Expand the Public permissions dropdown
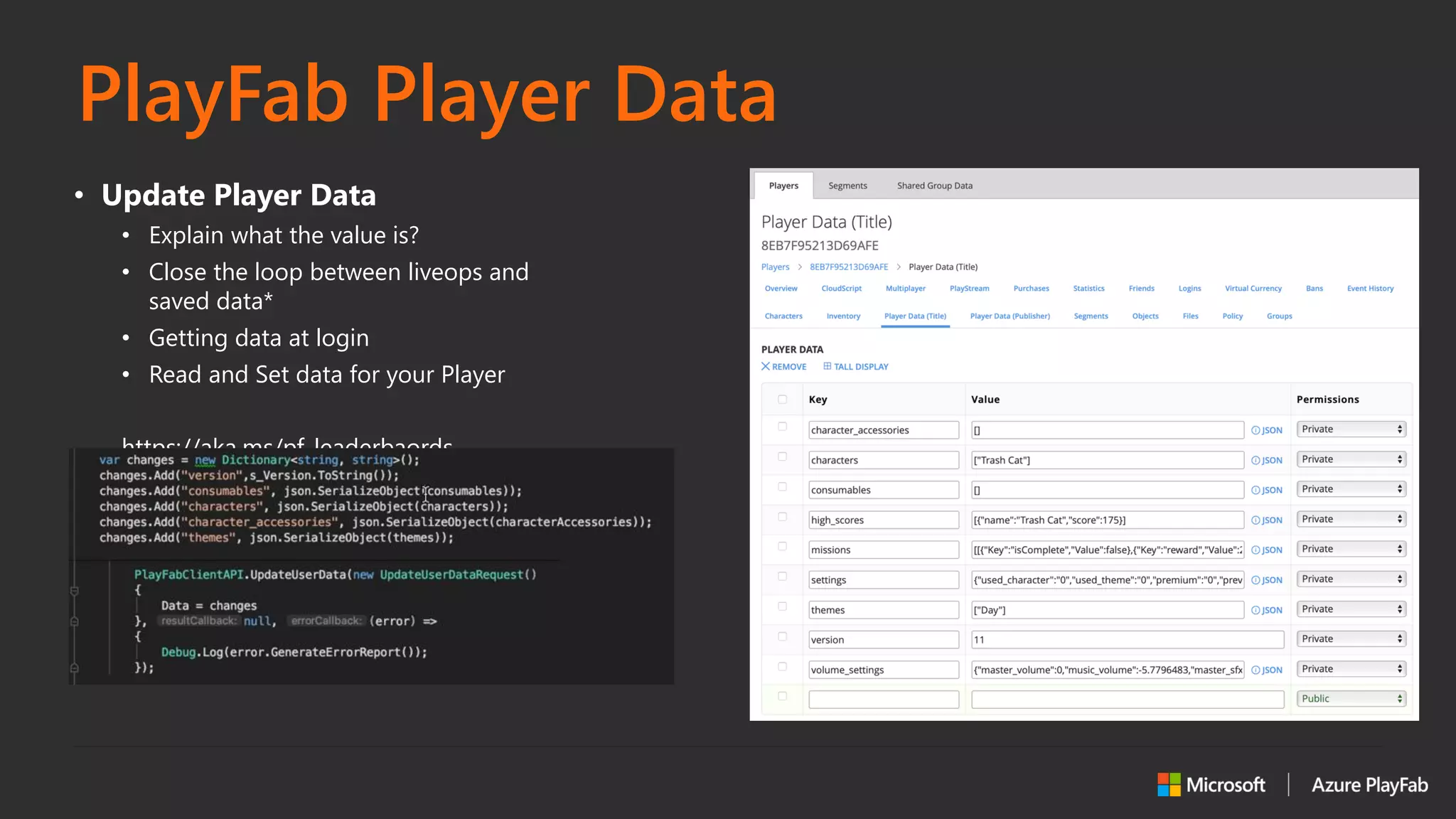 click(x=1351, y=699)
